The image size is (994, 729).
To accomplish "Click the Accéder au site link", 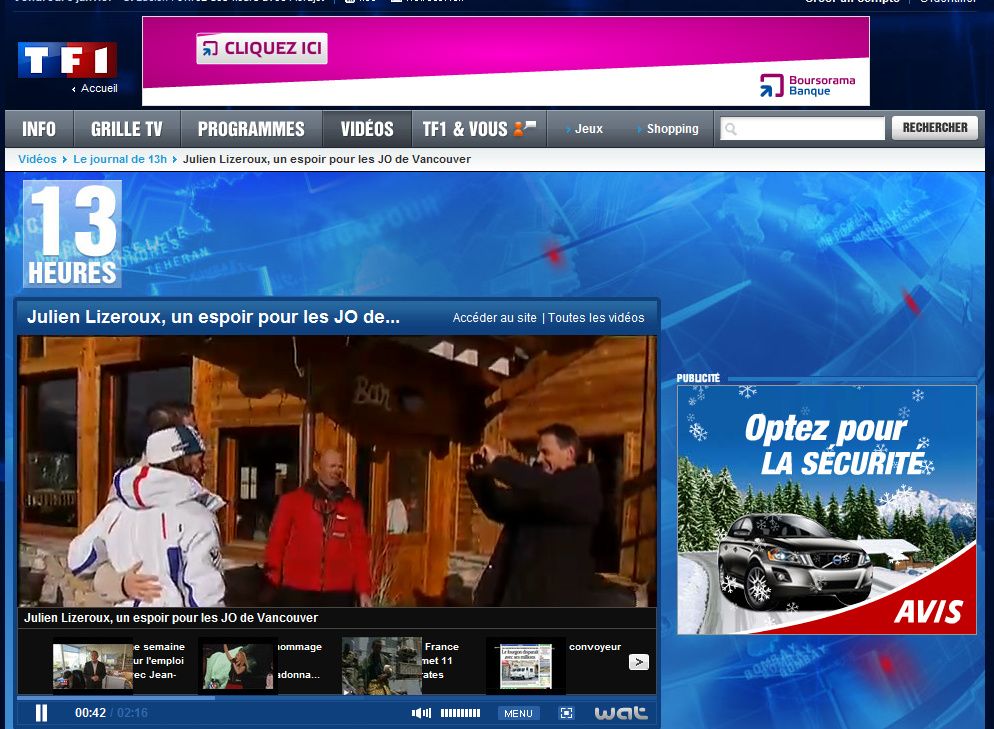I will pyautogui.click(x=494, y=318).
